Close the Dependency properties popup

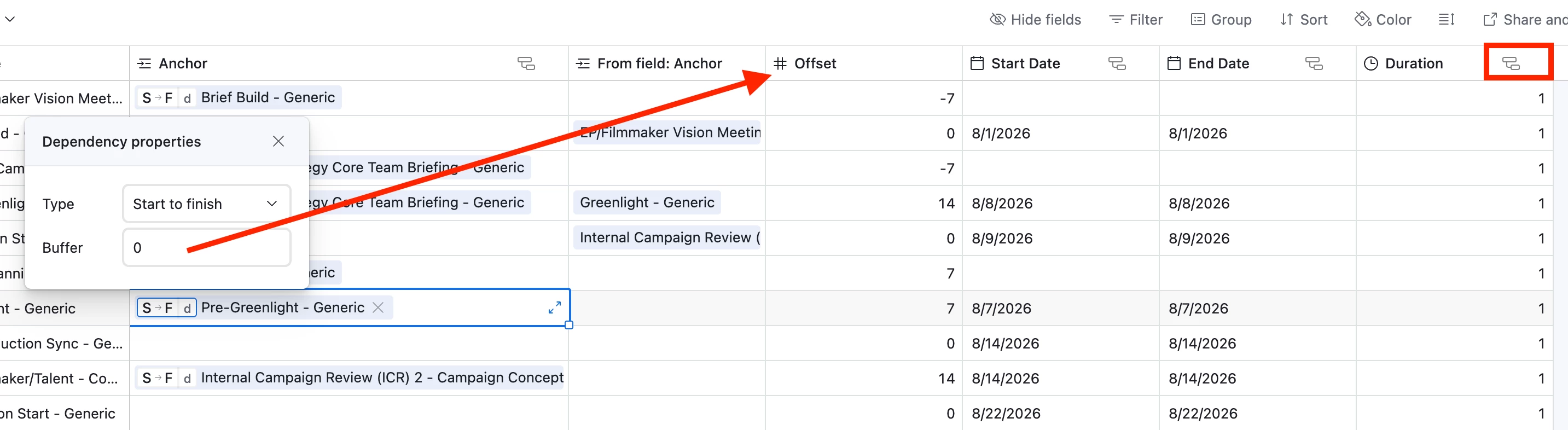point(278,141)
